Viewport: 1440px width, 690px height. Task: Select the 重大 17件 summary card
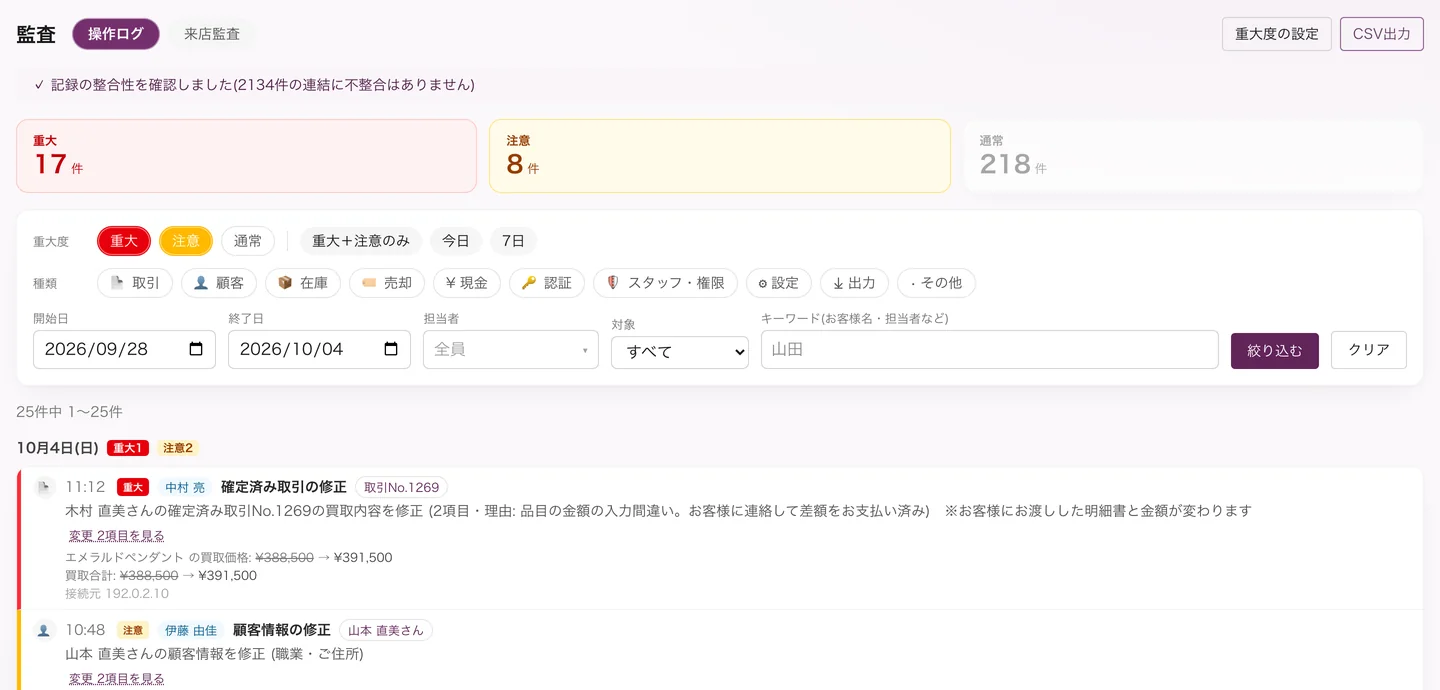click(246, 156)
